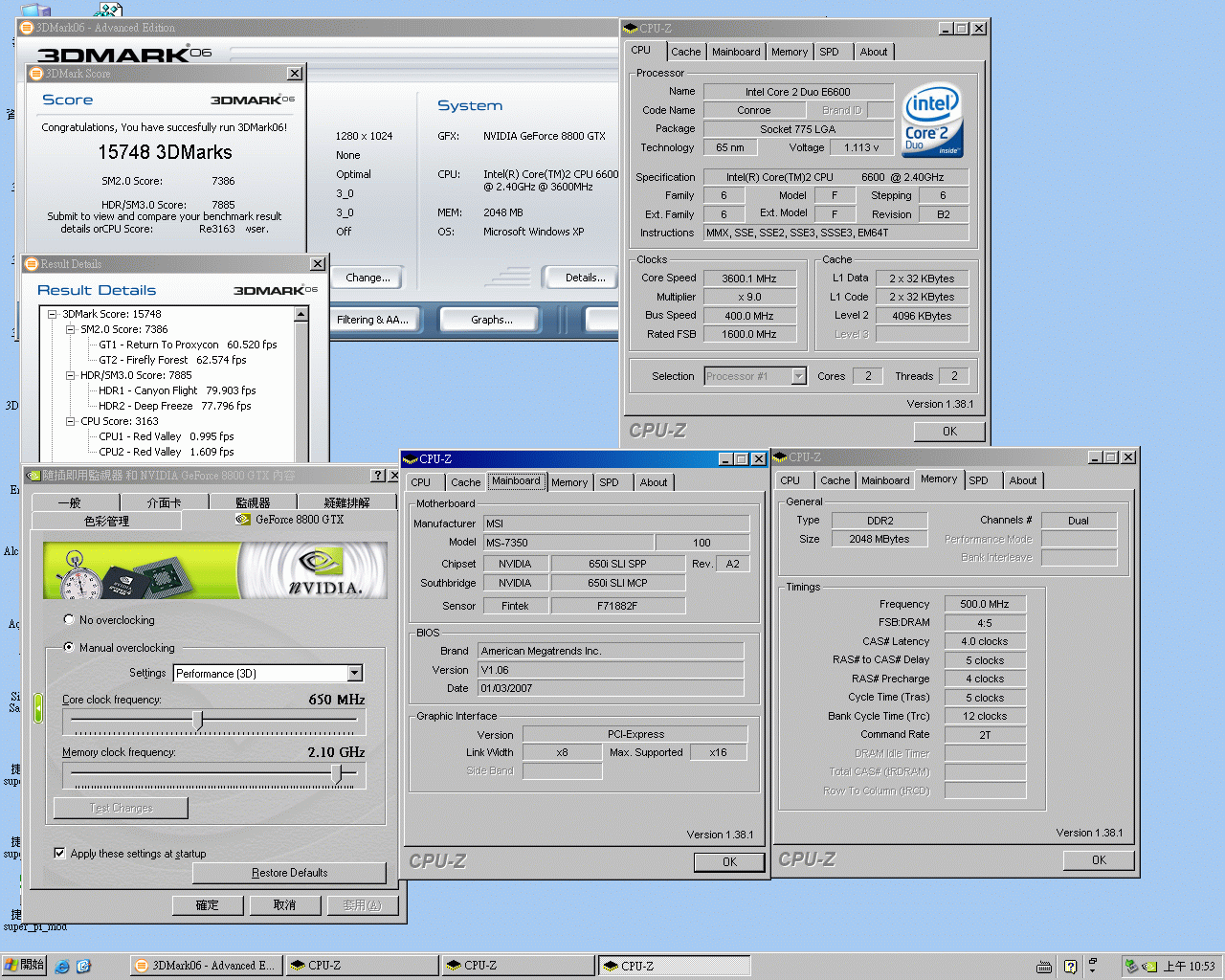1225x980 pixels.
Task: Select HDR1 - Canyon Flight result row
Action: 177,390
